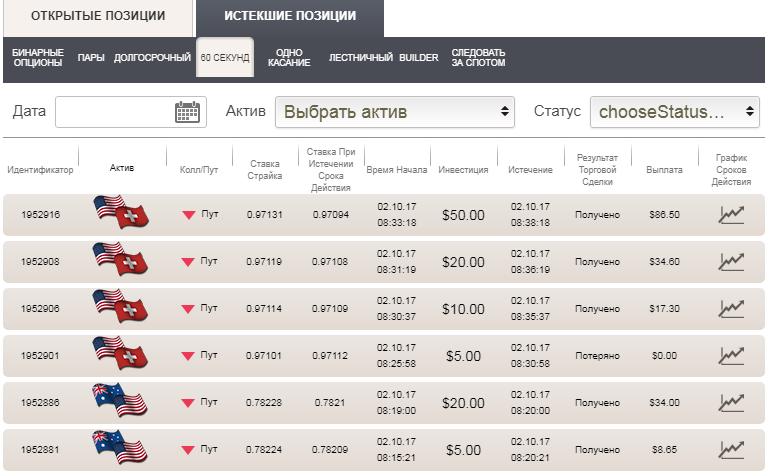This screenshot has height=472, width=767.
Task: Click USD/CHF flags icon in row 1952901
Action: [120, 353]
